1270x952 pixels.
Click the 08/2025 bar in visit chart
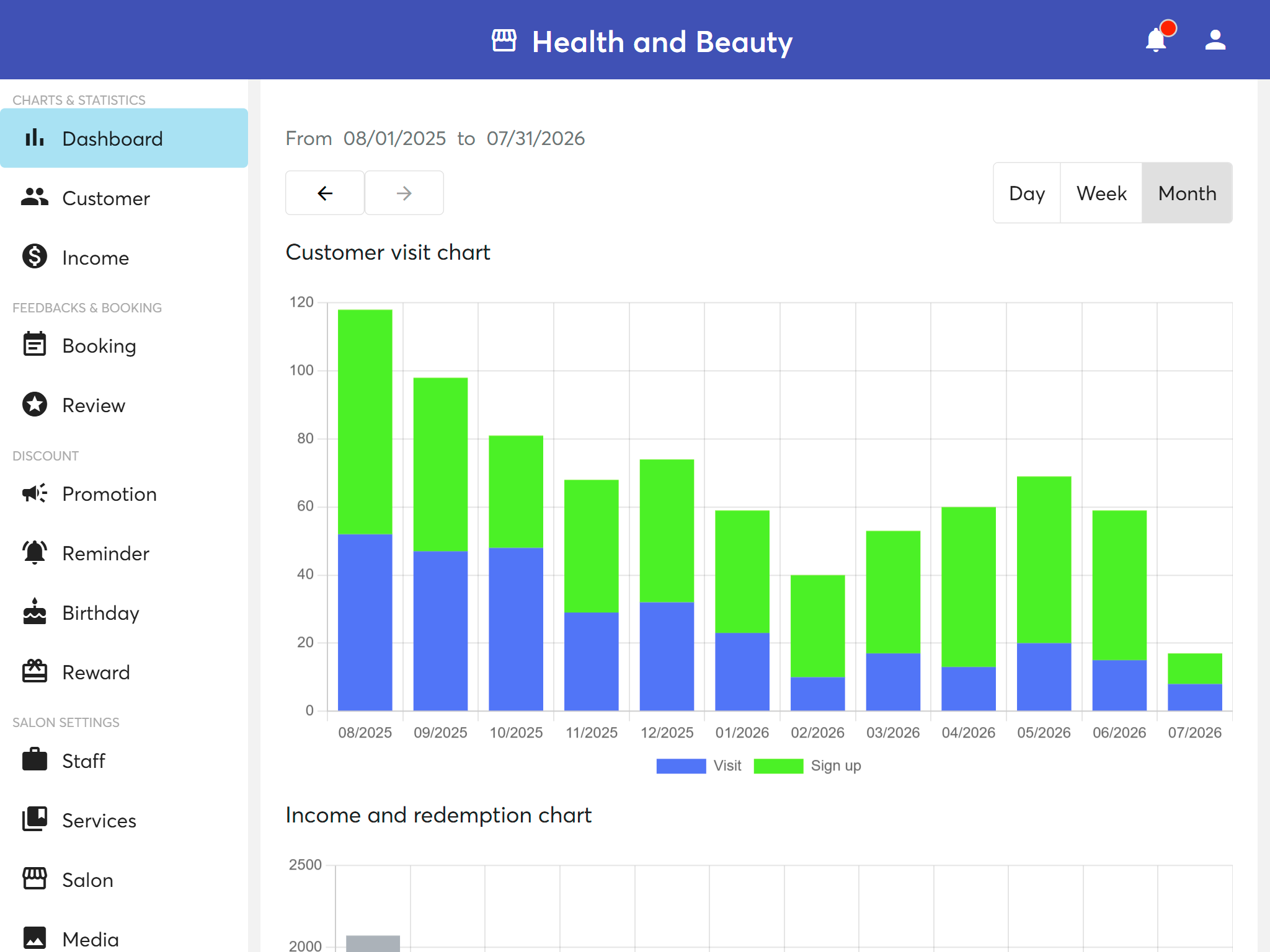tap(365, 510)
